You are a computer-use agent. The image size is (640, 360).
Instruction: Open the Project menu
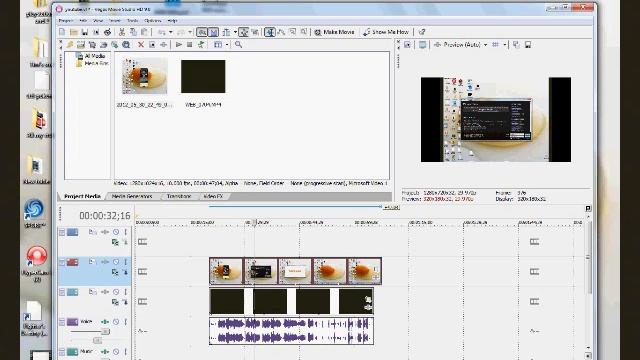(x=66, y=20)
